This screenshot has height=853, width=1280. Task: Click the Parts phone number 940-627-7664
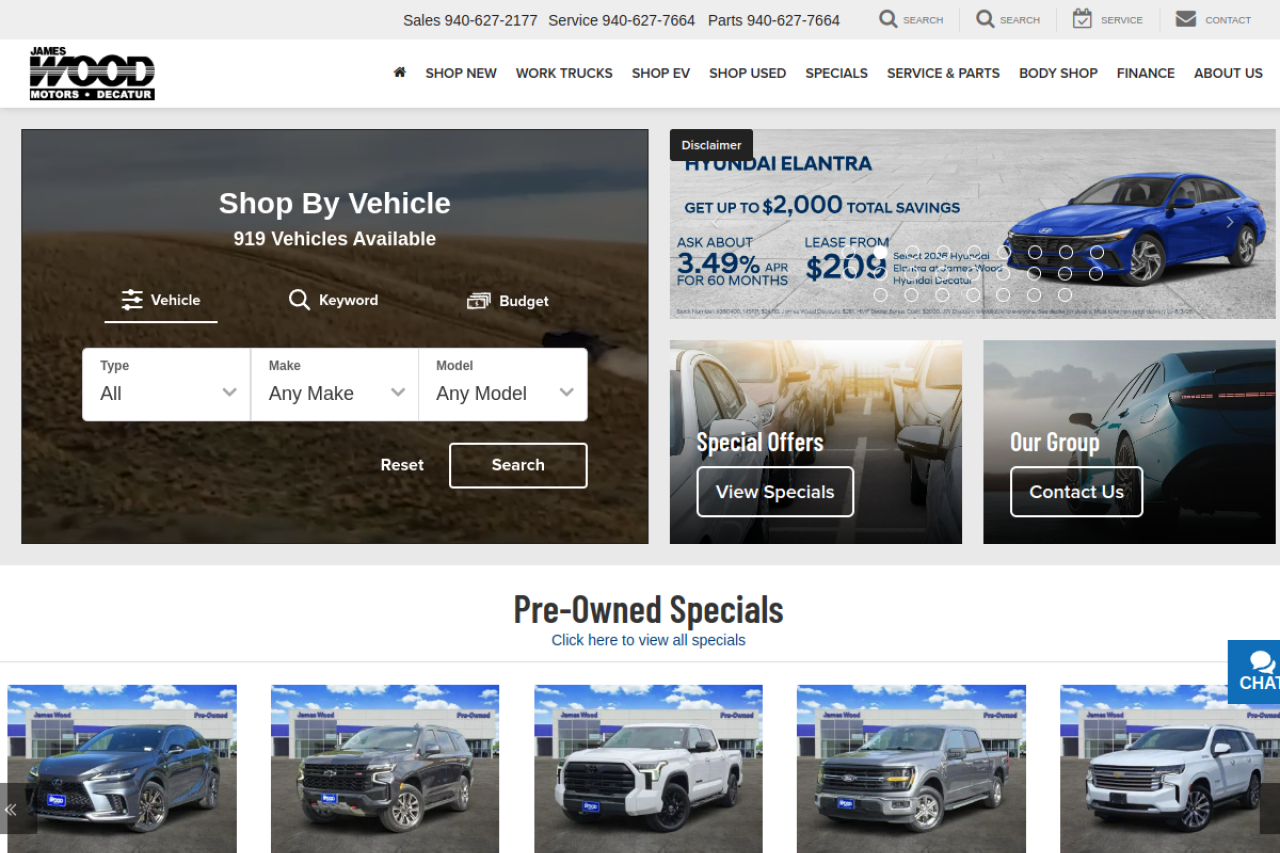(x=774, y=20)
